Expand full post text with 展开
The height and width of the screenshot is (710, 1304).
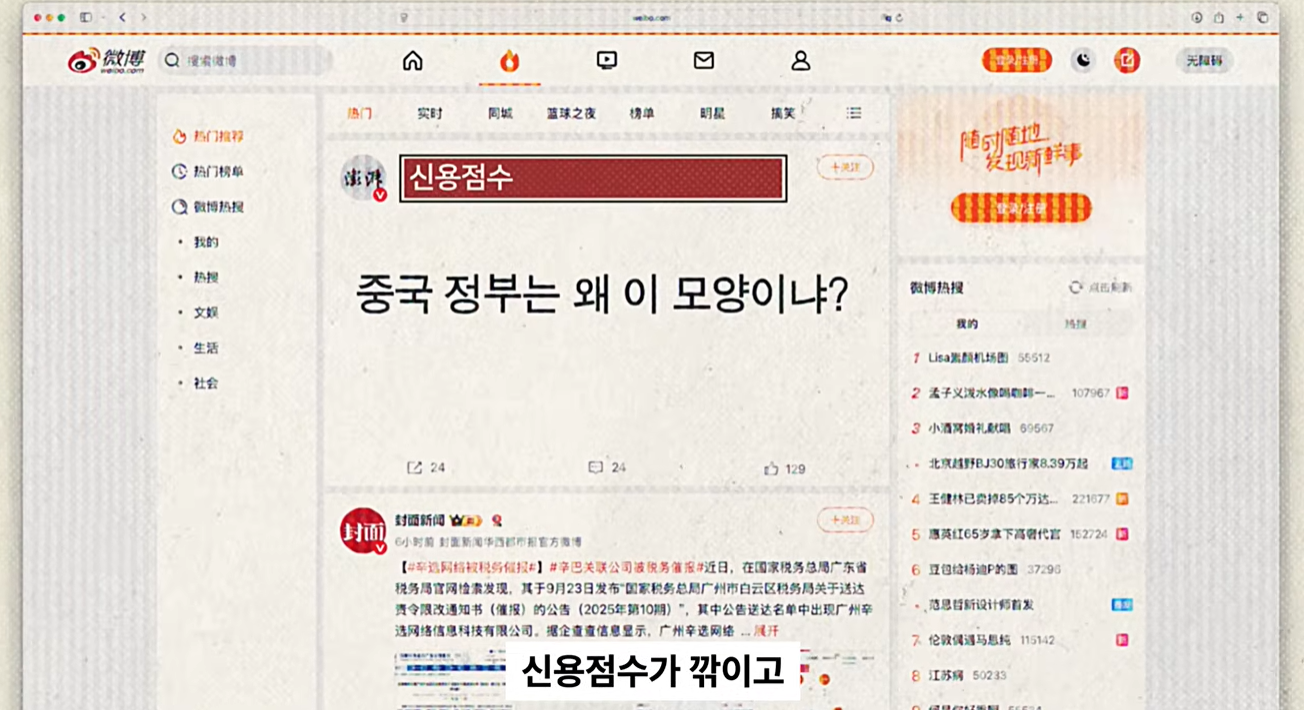pos(766,631)
